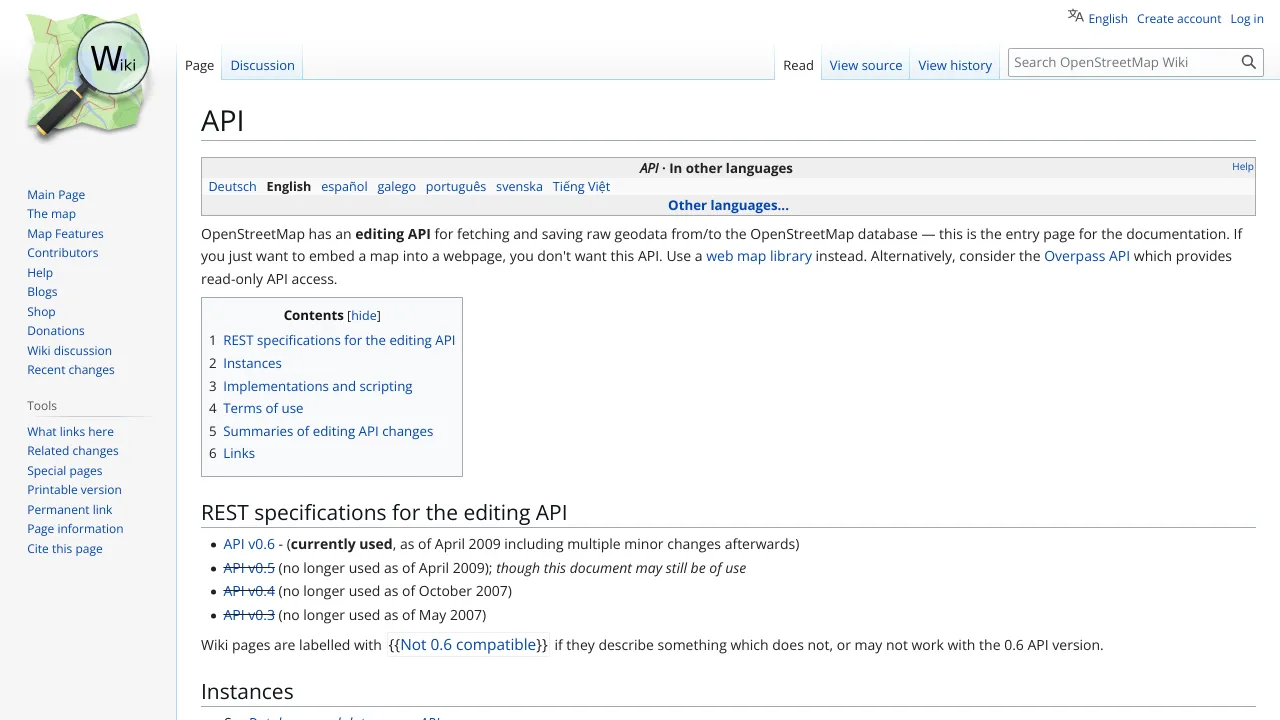Switch to svenska version
This screenshot has height=720, width=1280.
point(519,186)
